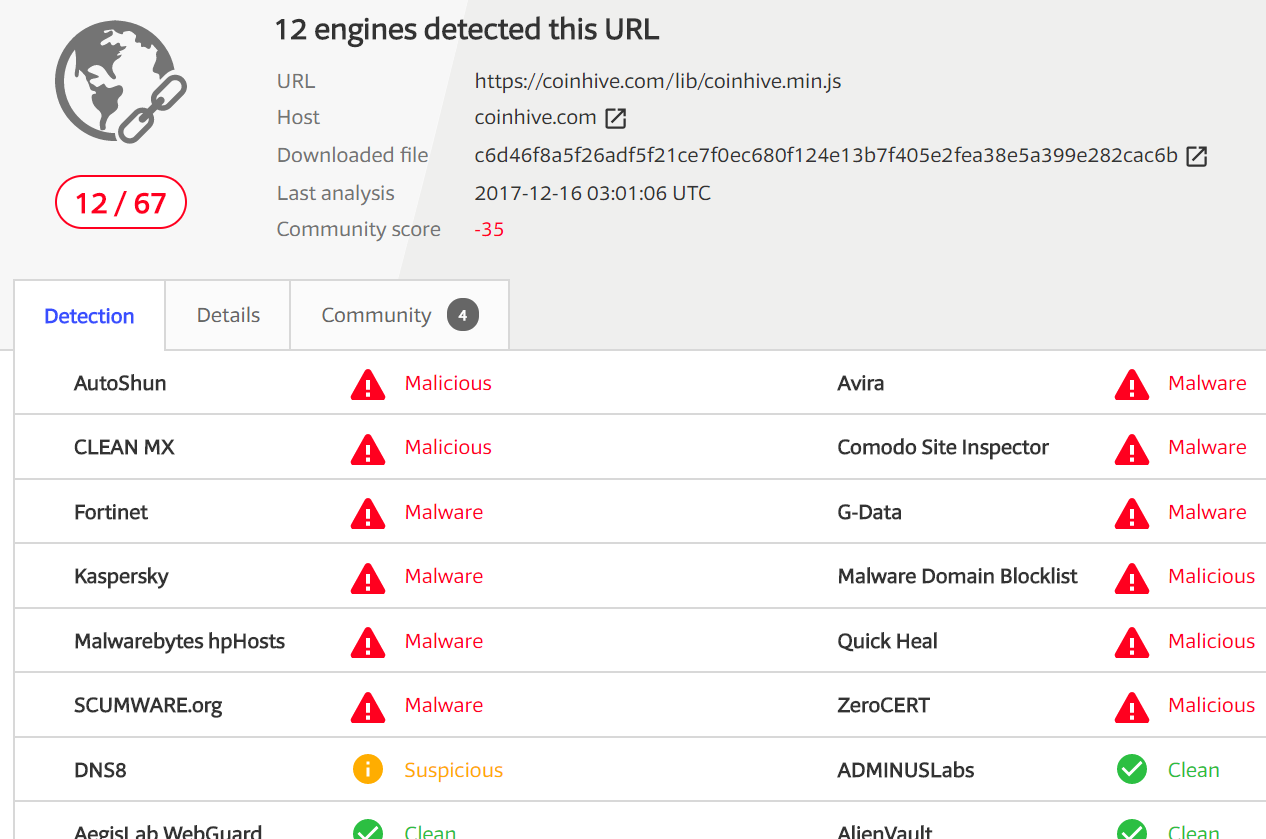This screenshot has height=839, width=1266.
Task: Click the 'Clean' verdict for ADMINUSLabs
Action: point(1194,770)
